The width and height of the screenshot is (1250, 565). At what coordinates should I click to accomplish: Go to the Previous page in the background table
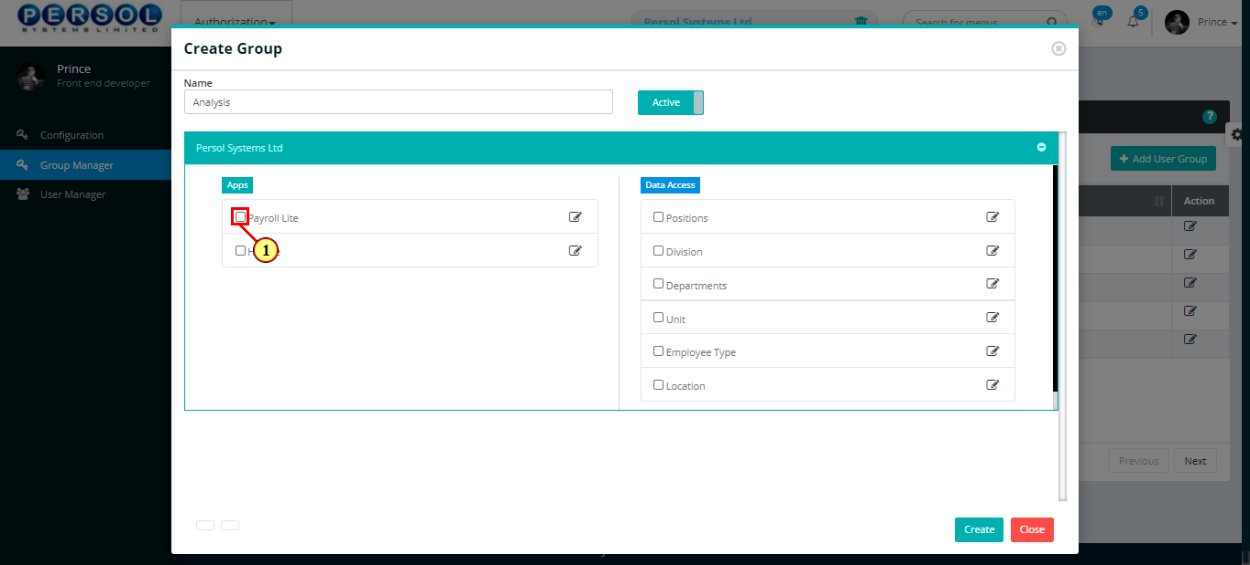click(x=1138, y=461)
